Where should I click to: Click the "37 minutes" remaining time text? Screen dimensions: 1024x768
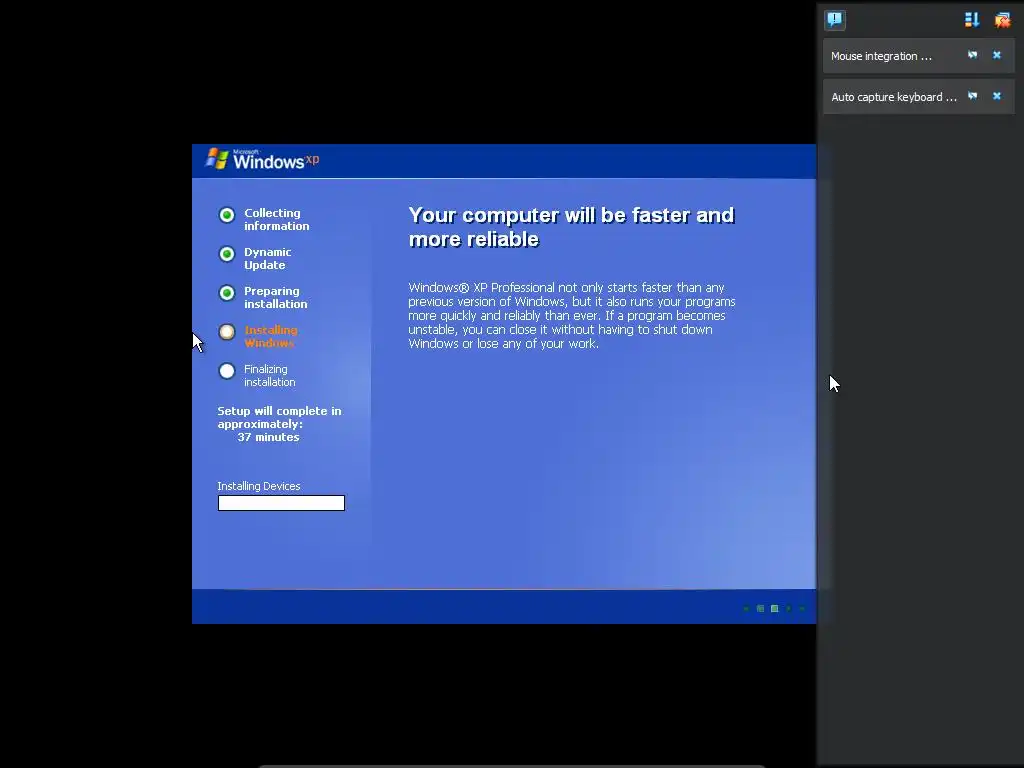click(x=268, y=437)
